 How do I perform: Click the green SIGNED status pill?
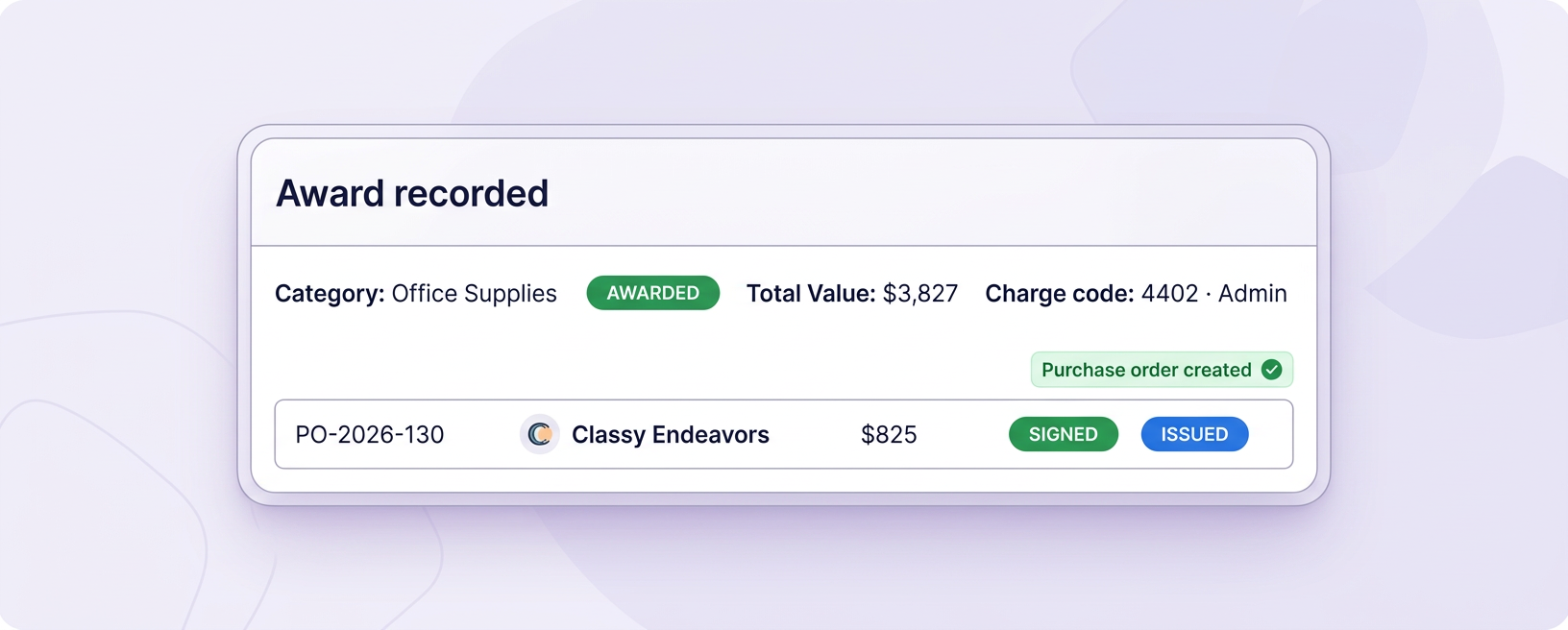1064,434
